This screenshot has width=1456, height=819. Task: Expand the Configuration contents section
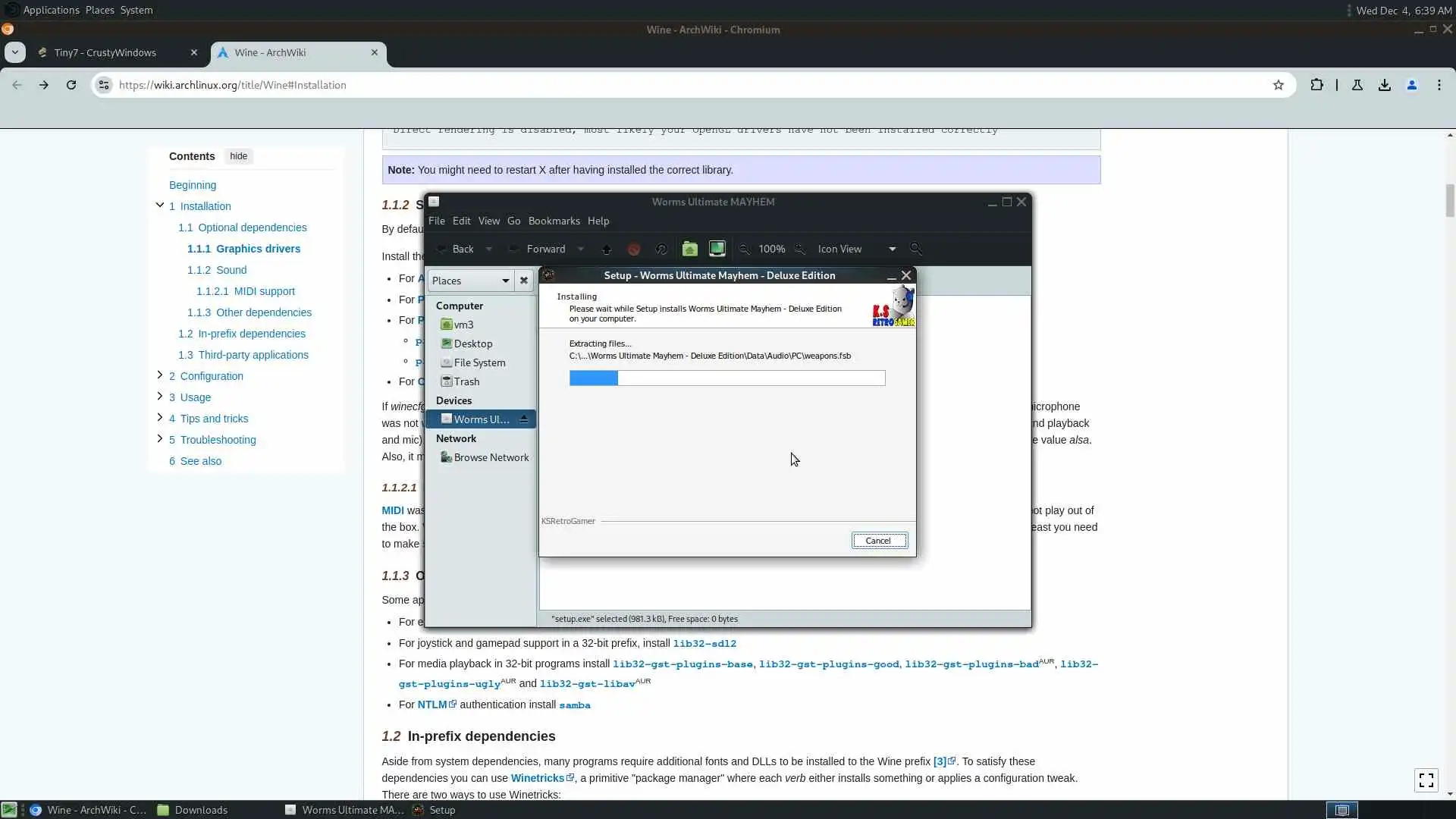click(x=159, y=375)
